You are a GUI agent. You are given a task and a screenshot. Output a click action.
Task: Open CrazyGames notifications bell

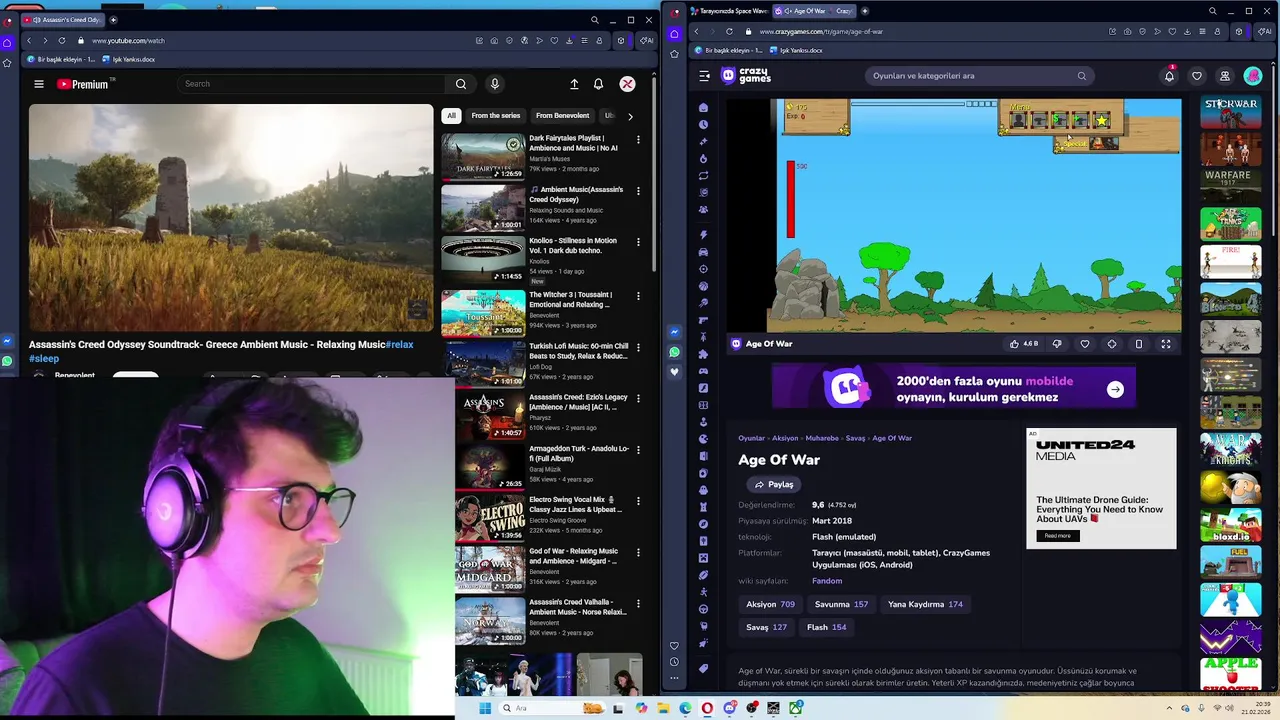[x=1169, y=76]
